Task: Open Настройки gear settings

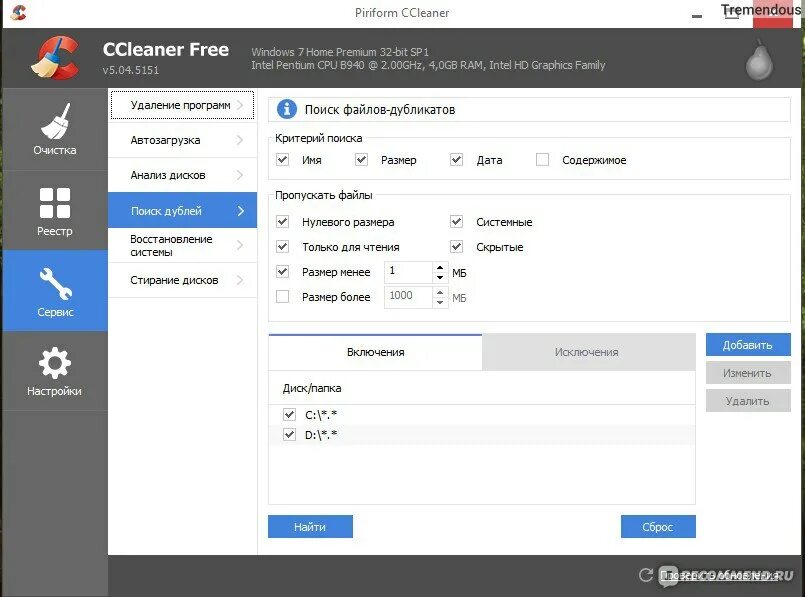Action: 54,371
